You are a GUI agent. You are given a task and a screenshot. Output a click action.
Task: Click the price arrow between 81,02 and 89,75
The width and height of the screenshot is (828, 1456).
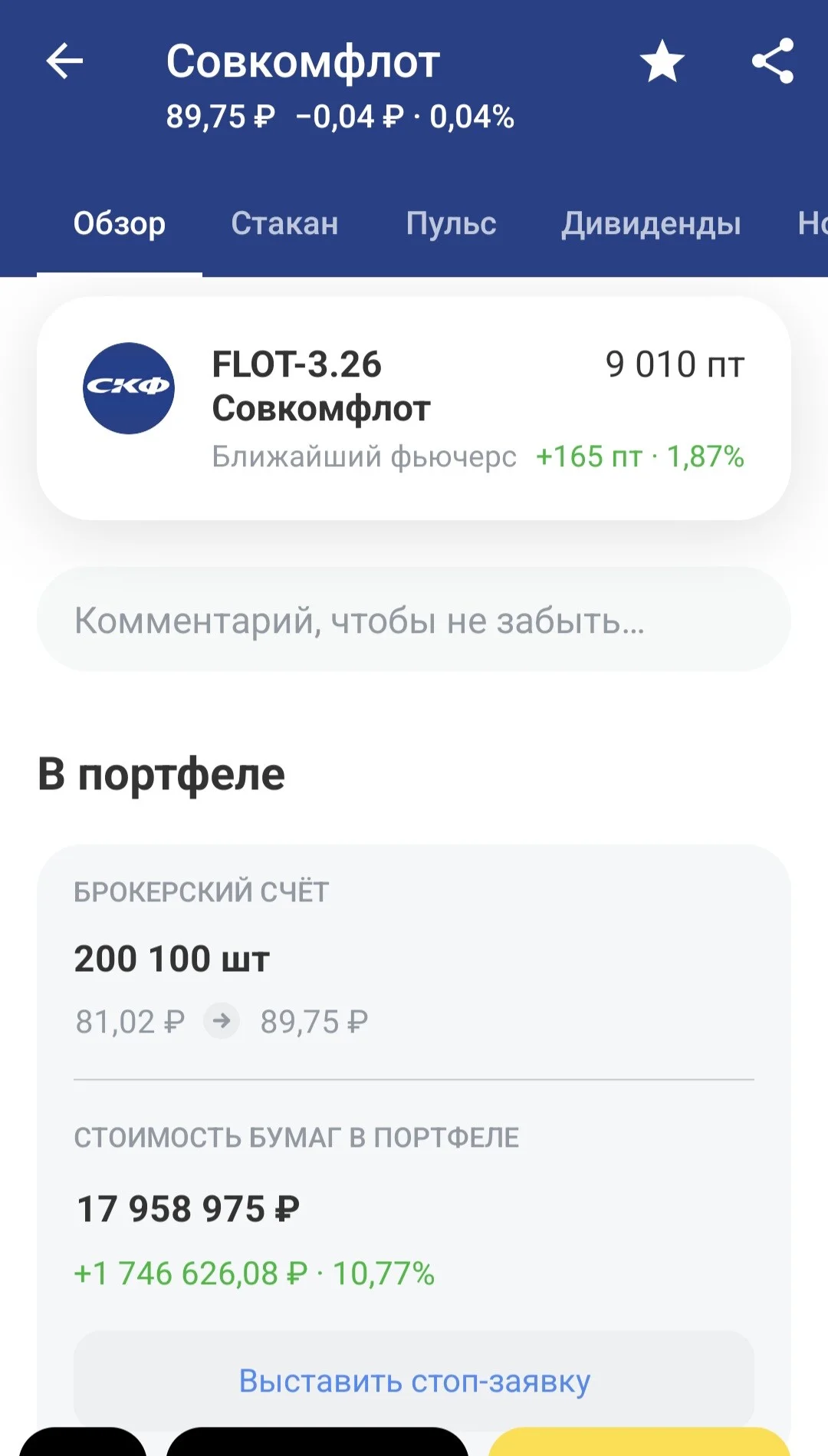[x=222, y=1021]
